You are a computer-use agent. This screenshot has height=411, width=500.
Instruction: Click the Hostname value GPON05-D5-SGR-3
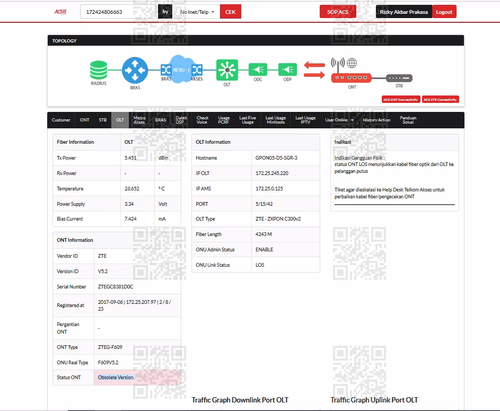(276, 158)
